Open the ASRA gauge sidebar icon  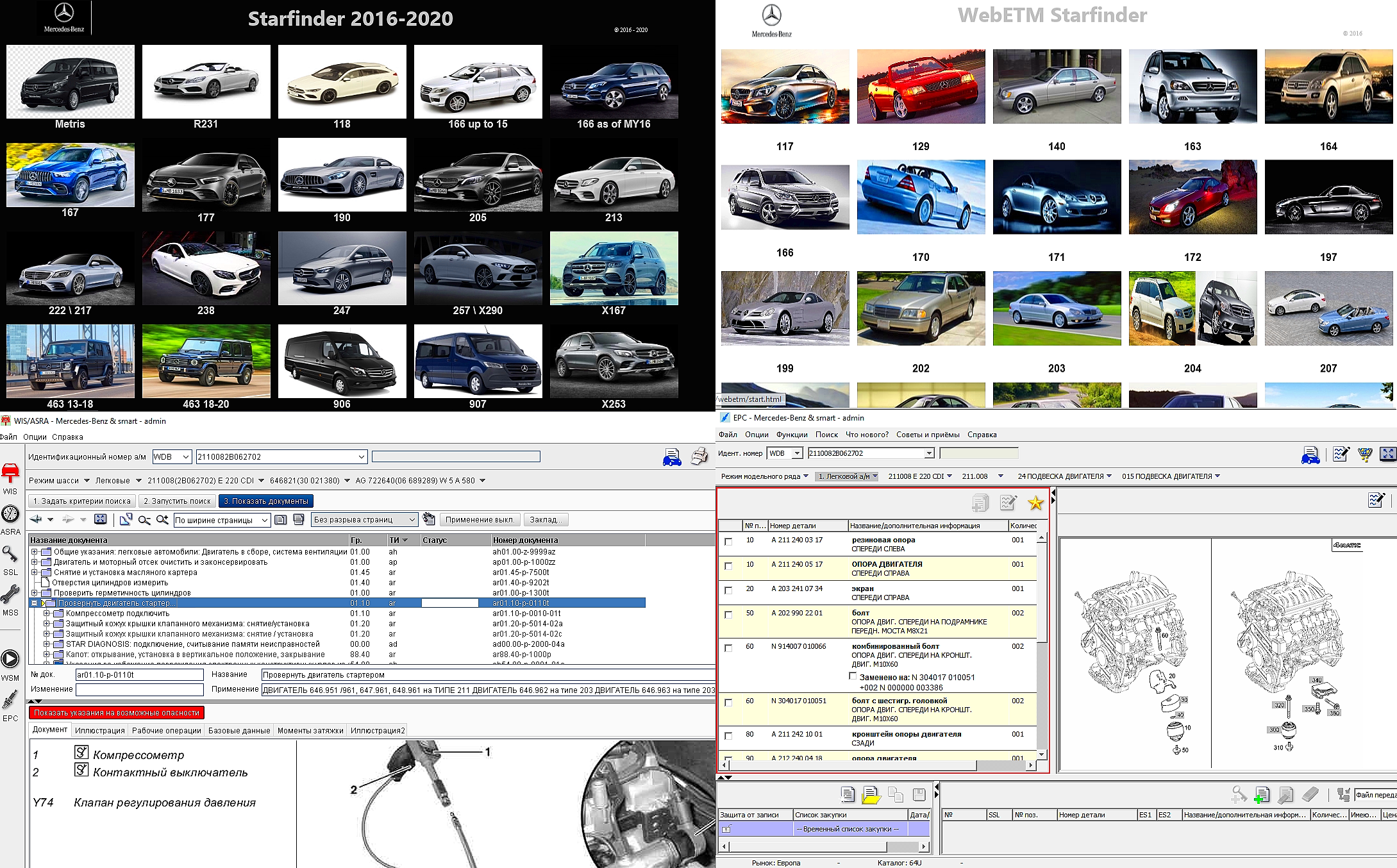click(10, 514)
